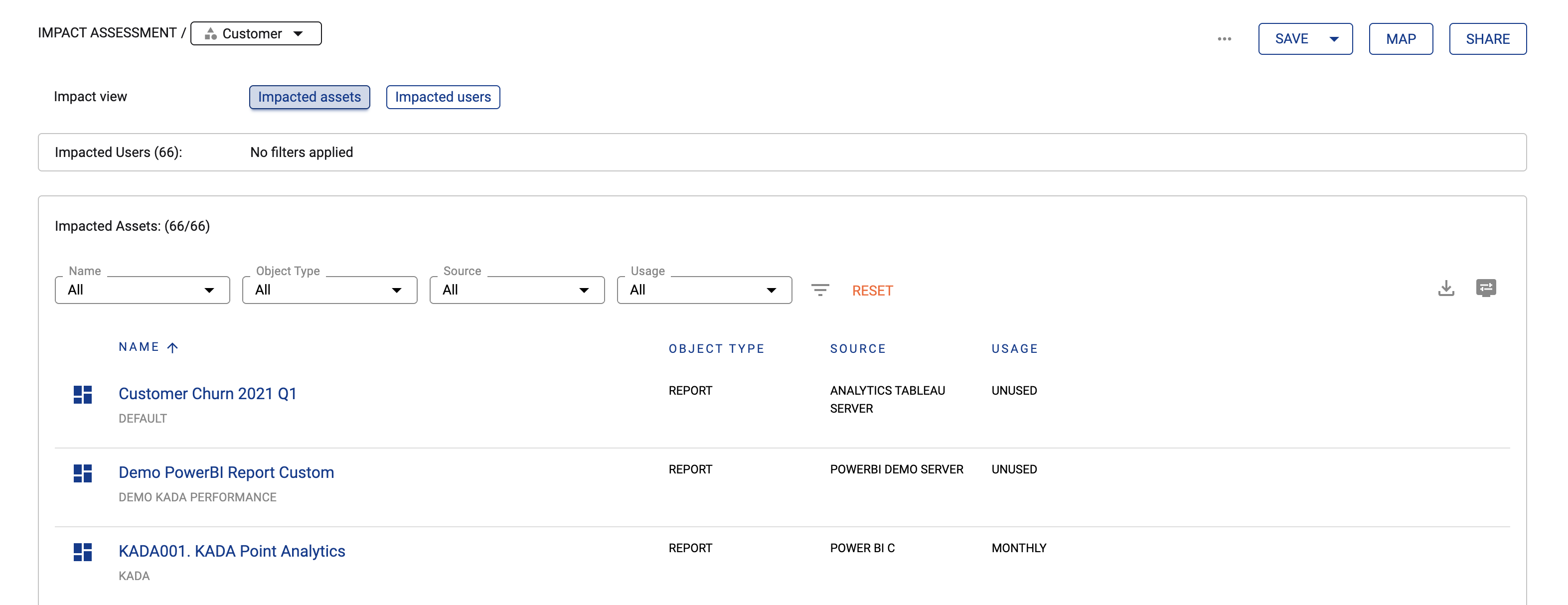Click the Customer Churn report dashboard icon
Viewport: 1568px width, 605px height.
82,394
